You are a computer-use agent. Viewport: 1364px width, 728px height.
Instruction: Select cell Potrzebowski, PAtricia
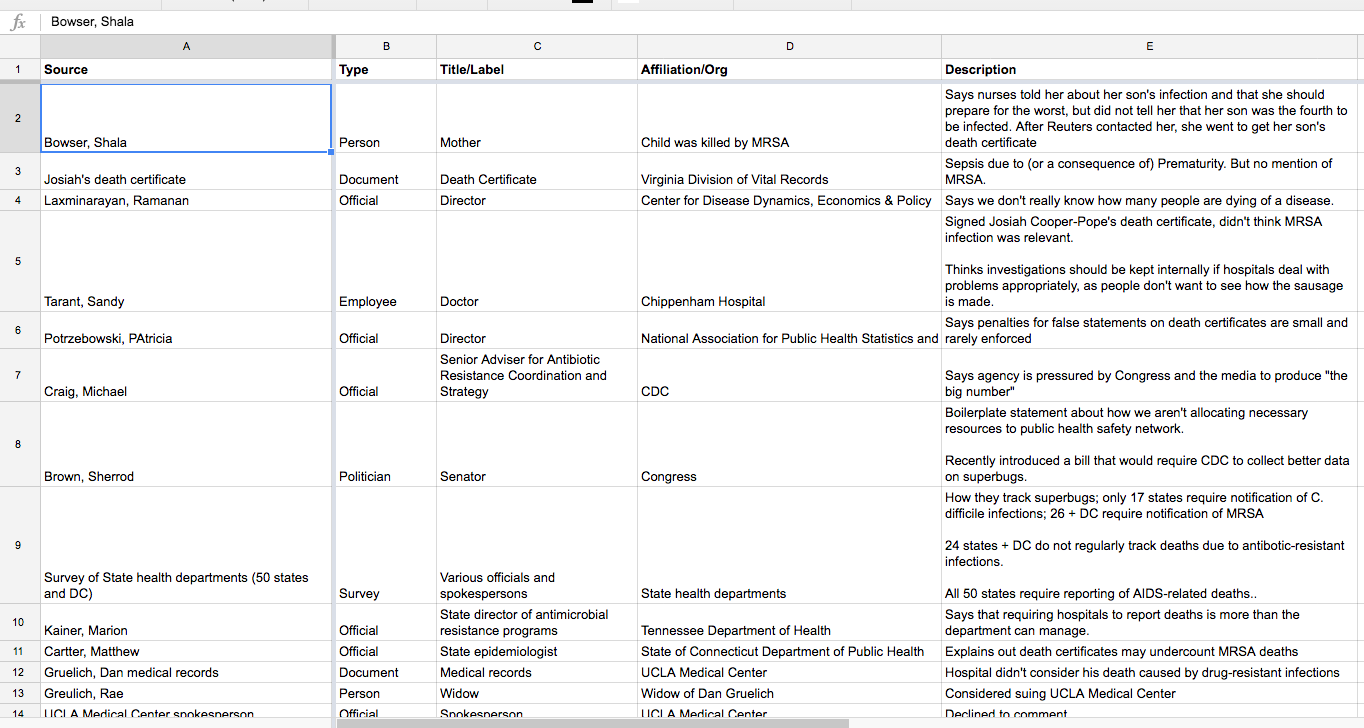[187, 330]
